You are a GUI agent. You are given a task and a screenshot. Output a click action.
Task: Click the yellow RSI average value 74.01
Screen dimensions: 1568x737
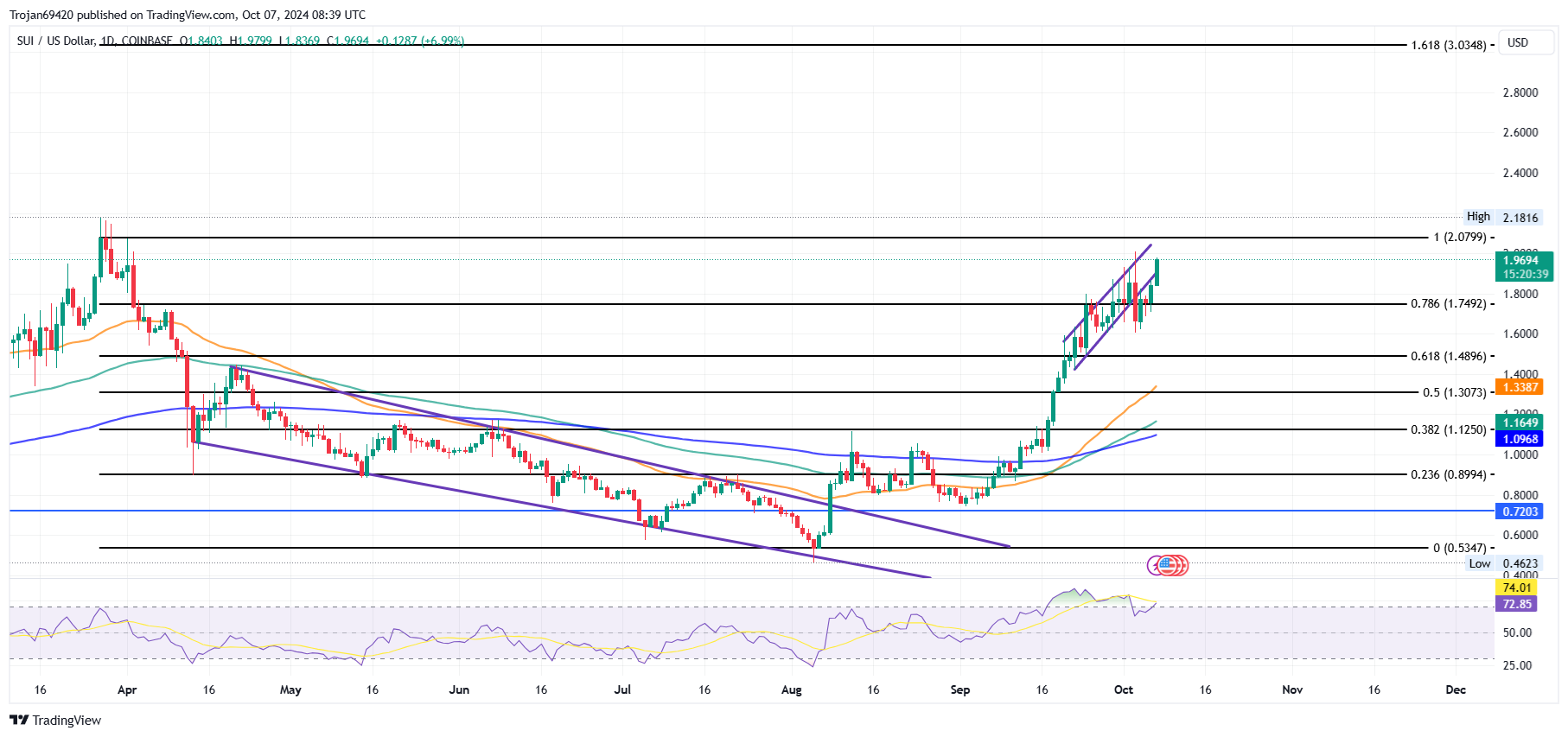[x=1516, y=588]
